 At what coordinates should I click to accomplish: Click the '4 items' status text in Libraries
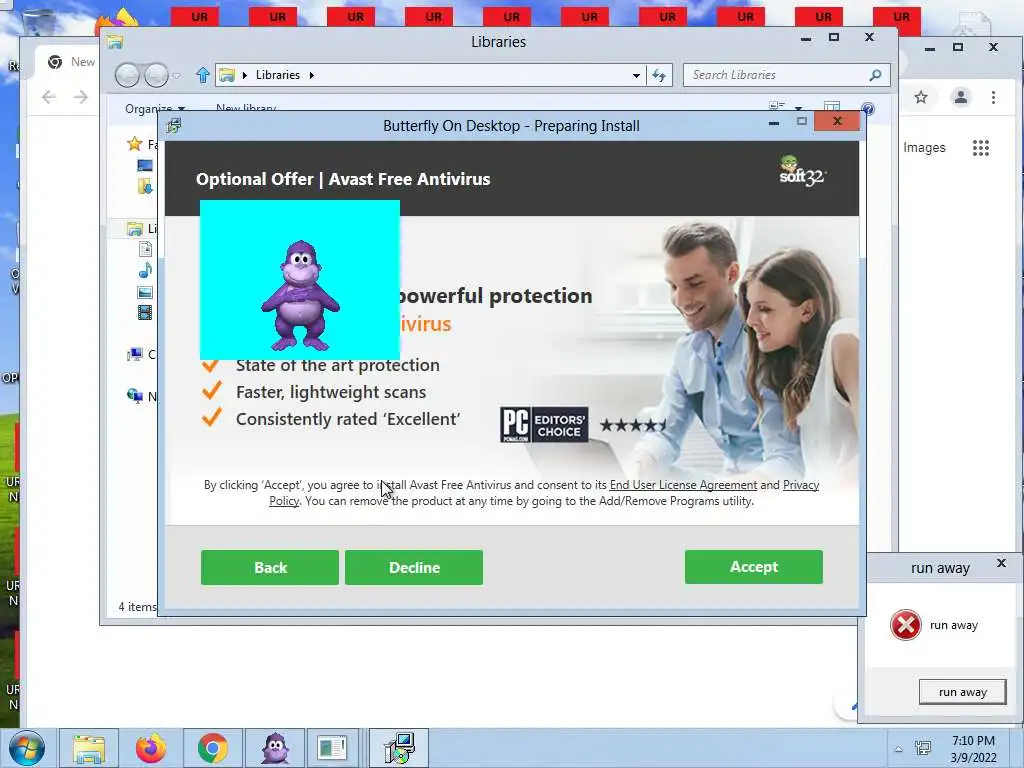tap(138, 607)
